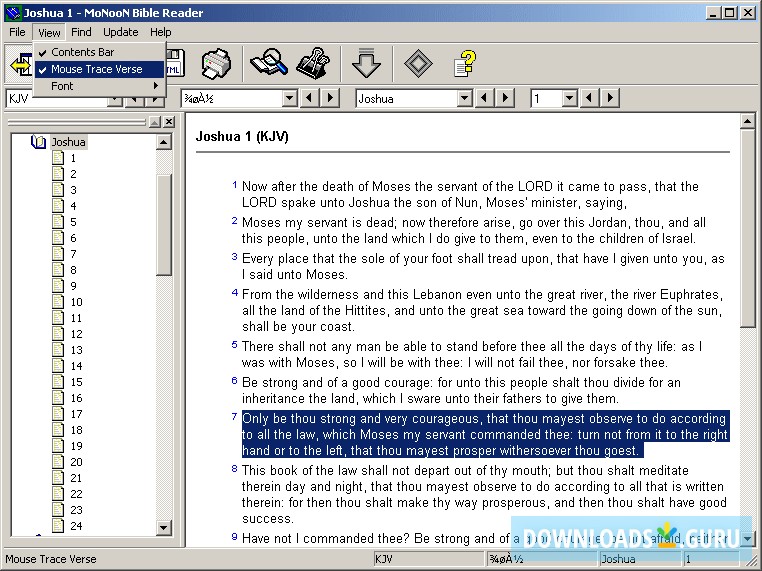
Task: Click the printer icon in toolbar
Action: (216, 64)
